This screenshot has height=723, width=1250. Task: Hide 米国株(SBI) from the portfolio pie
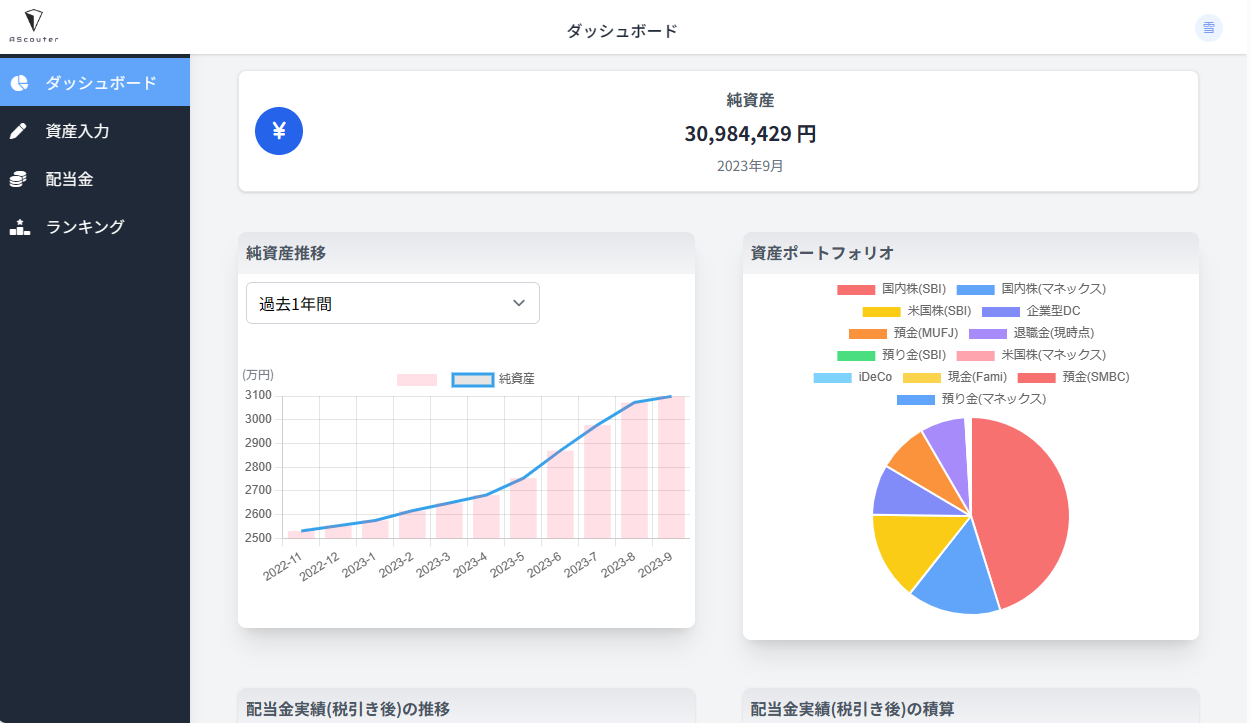909,311
